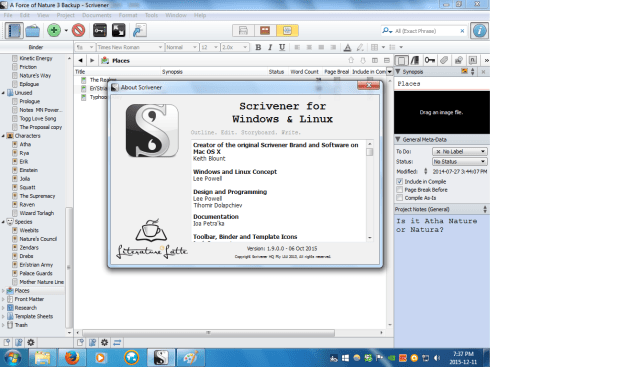Open the Compile toolbar icon

click(x=139, y=30)
